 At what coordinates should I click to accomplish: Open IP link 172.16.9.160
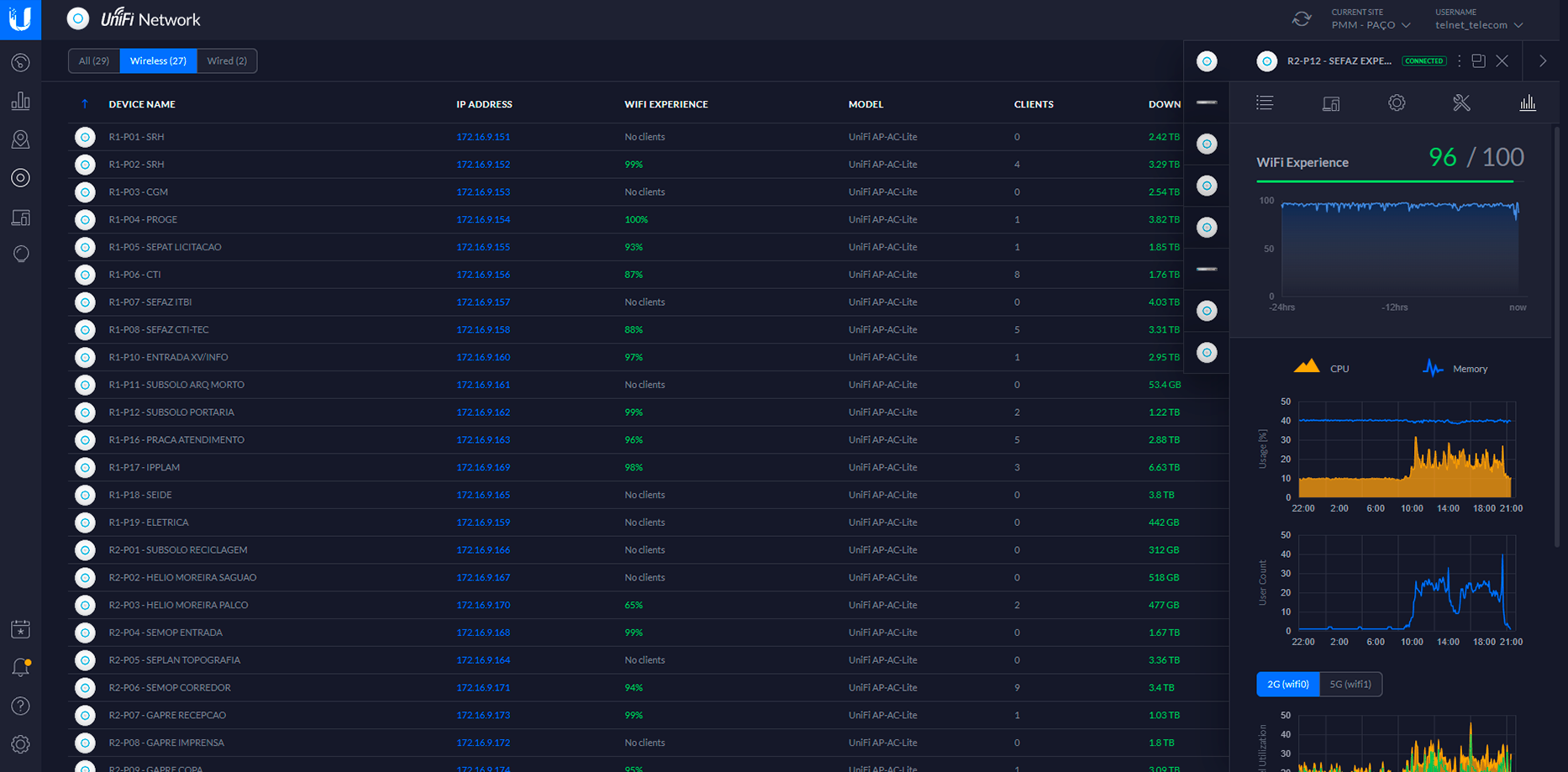pos(483,357)
